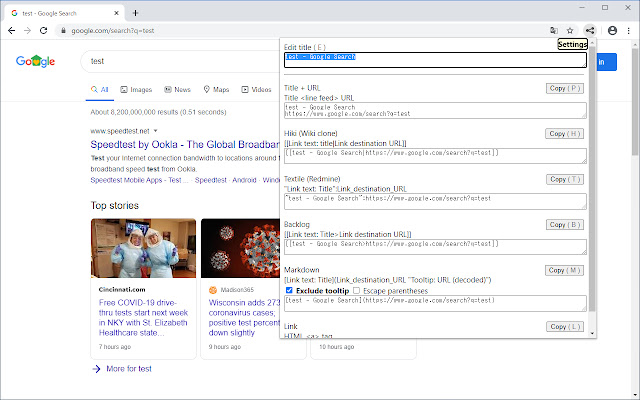The width and height of the screenshot is (640, 400).
Task: Copy the Markdown link with Copy (M)
Action: 565,270
